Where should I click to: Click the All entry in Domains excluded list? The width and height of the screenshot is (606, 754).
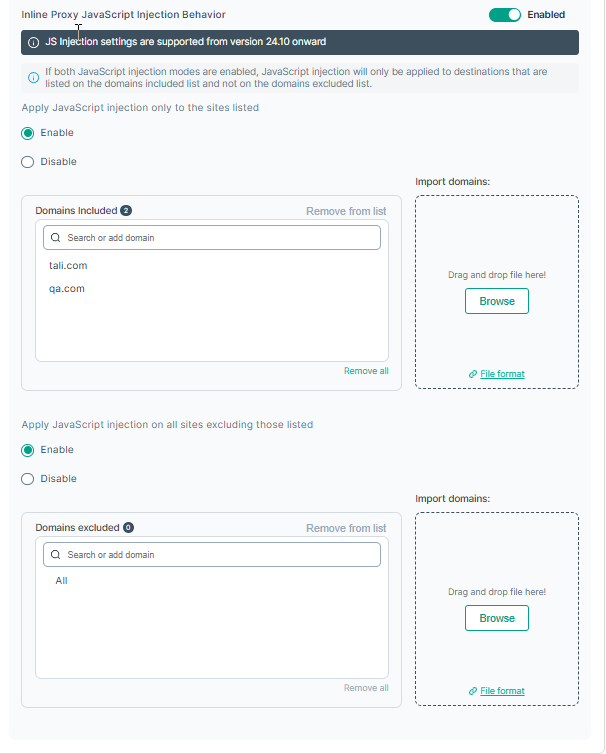[x=62, y=581]
